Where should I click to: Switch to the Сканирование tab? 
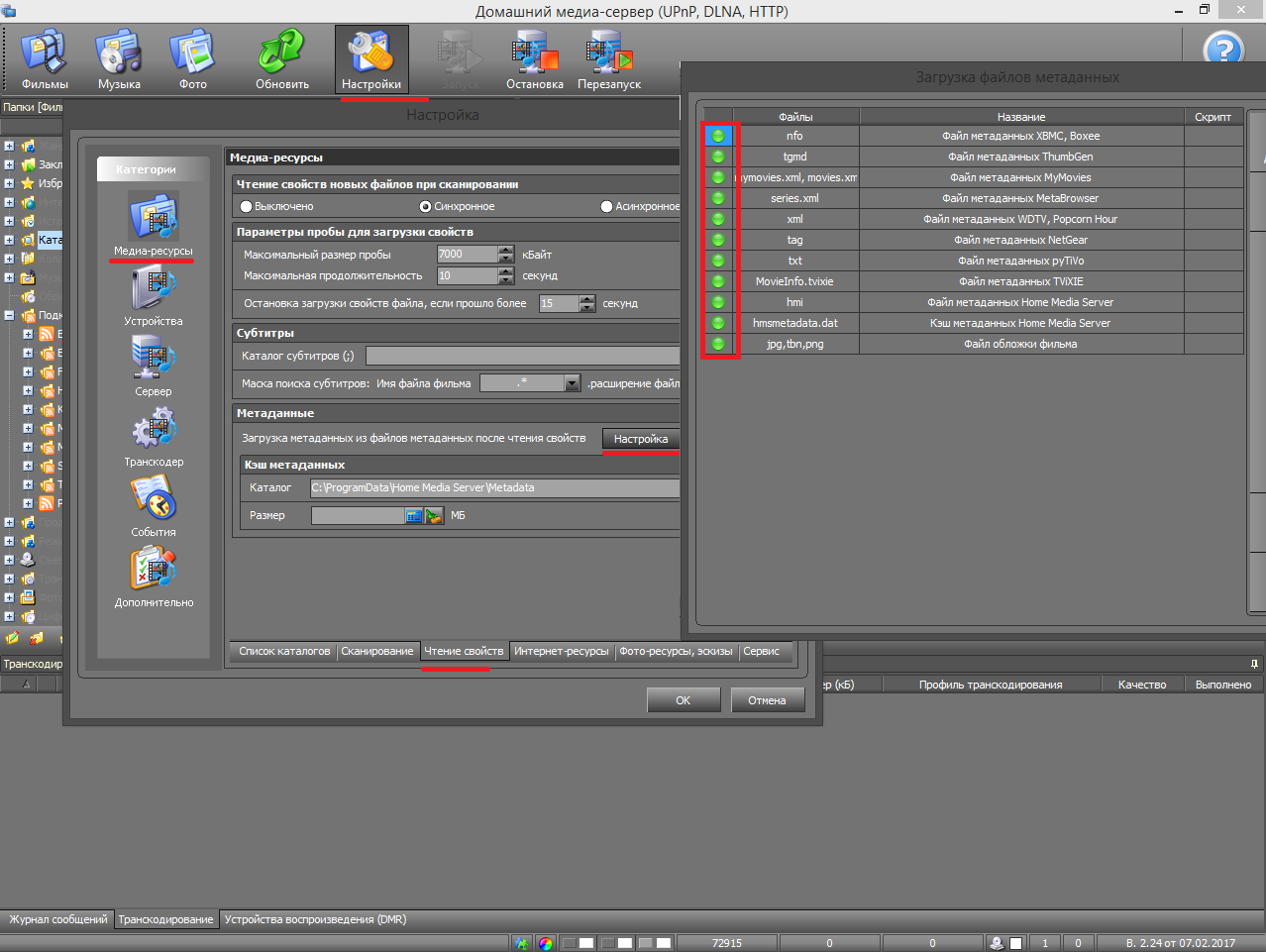pyautogui.click(x=376, y=652)
